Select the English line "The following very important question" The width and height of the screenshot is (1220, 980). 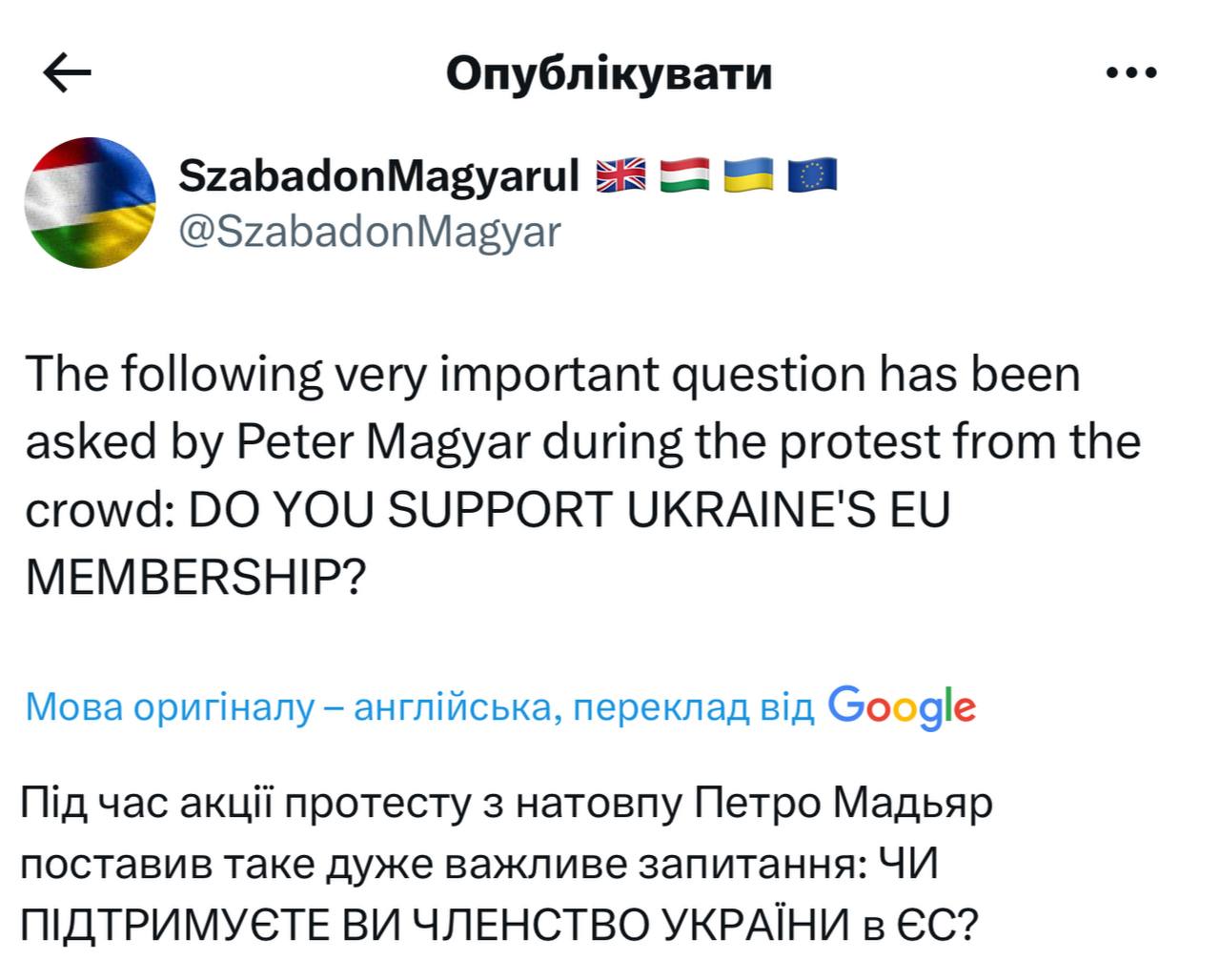coord(553,374)
